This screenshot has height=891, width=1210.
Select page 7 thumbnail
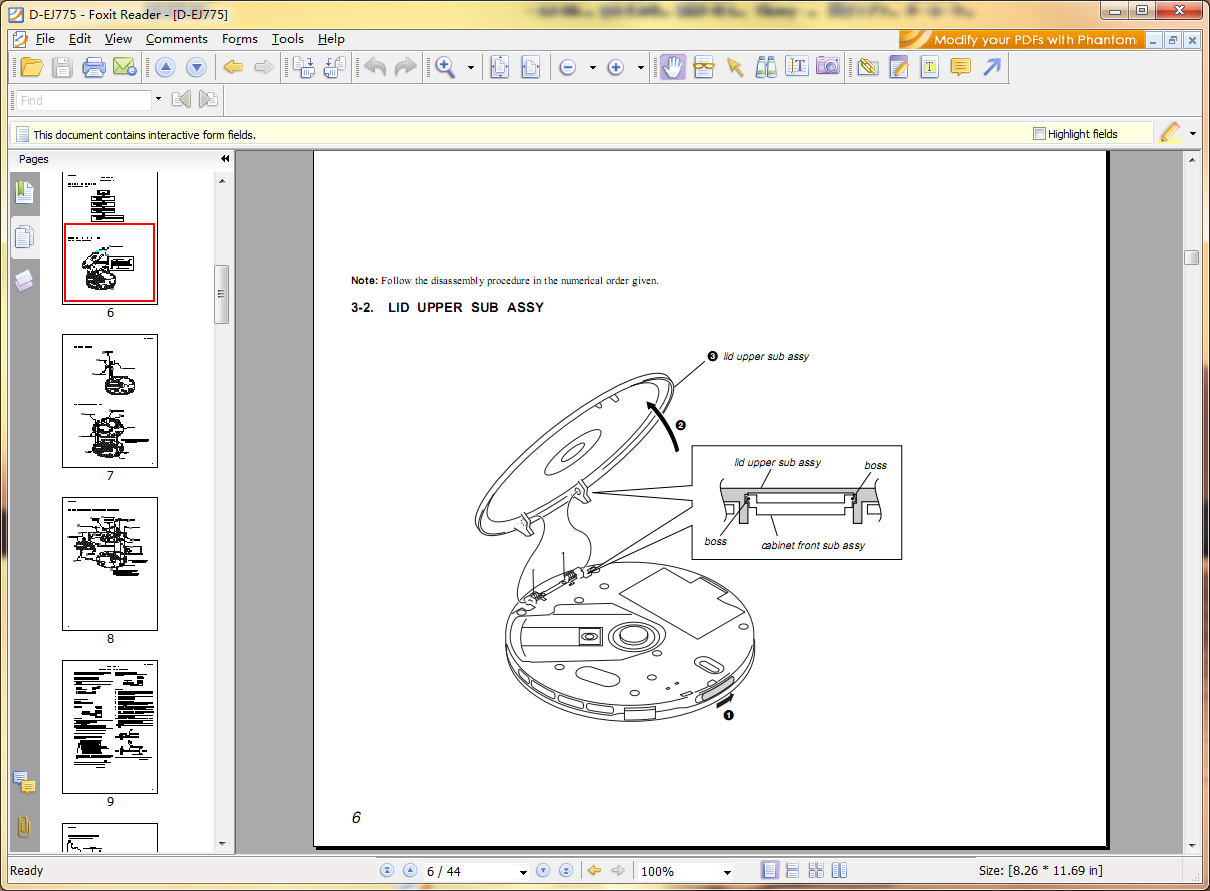pyautogui.click(x=110, y=401)
